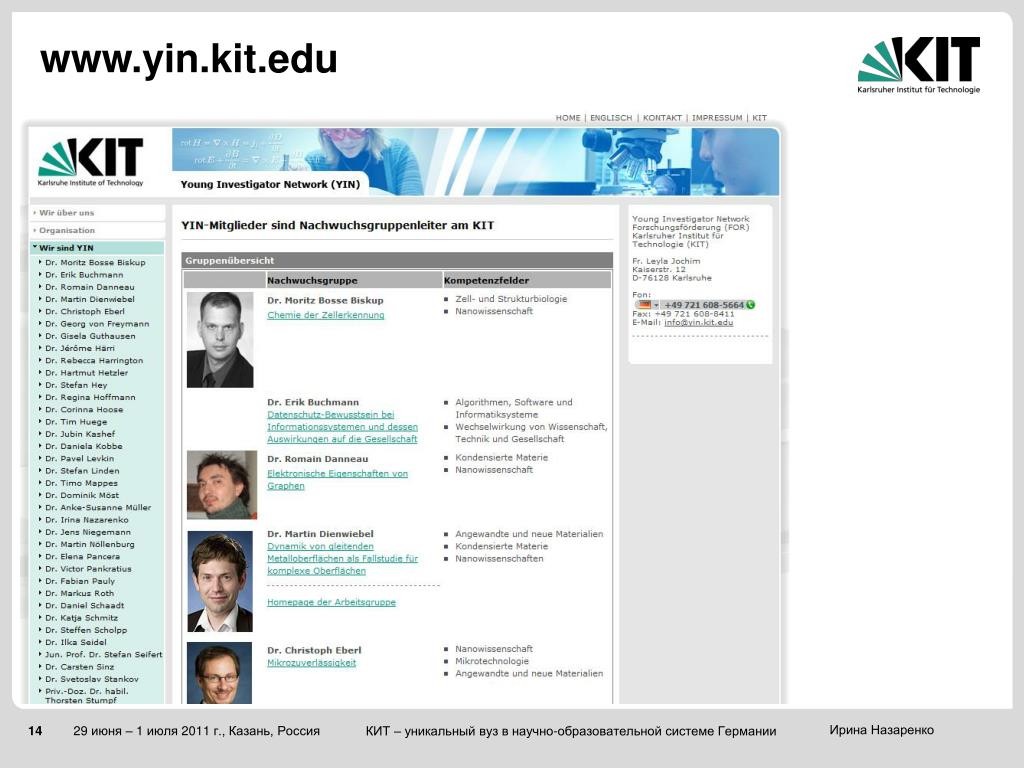This screenshot has height=768, width=1024.
Task: Open Dr. Jérôme Härri sidebar entry
Action: tap(80, 348)
